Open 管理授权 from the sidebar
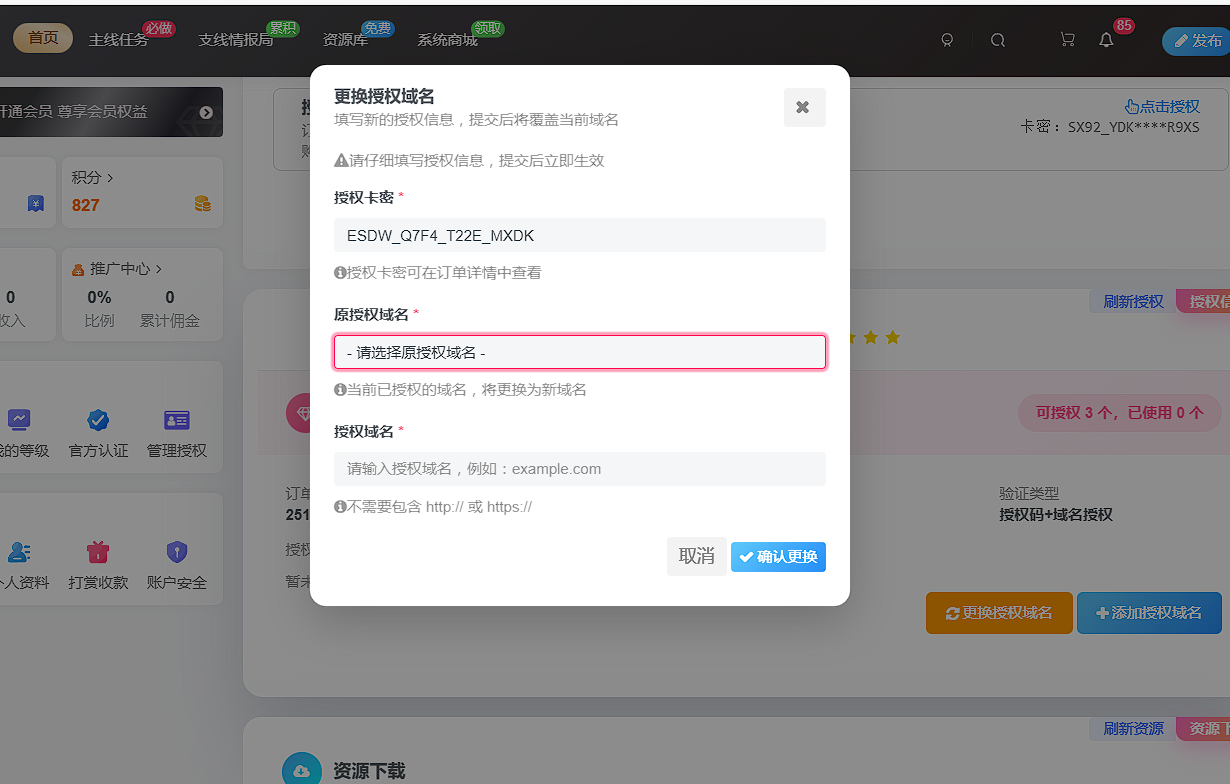This screenshot has height=784, width=1230. (x=175, y=421)
